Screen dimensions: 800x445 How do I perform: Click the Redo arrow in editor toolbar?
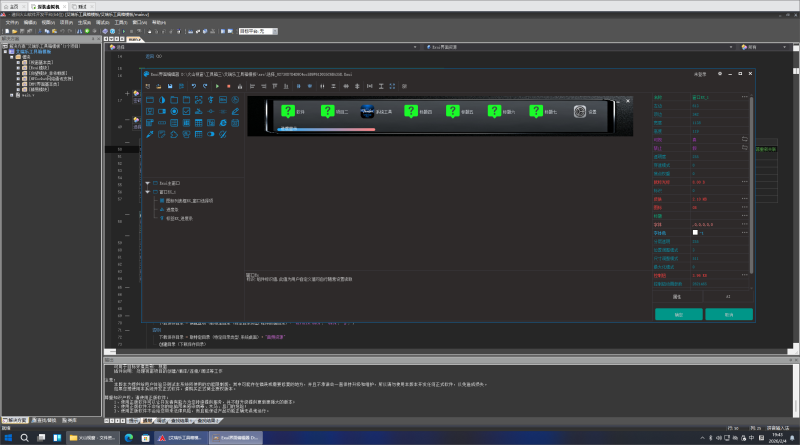pos(204,86)
